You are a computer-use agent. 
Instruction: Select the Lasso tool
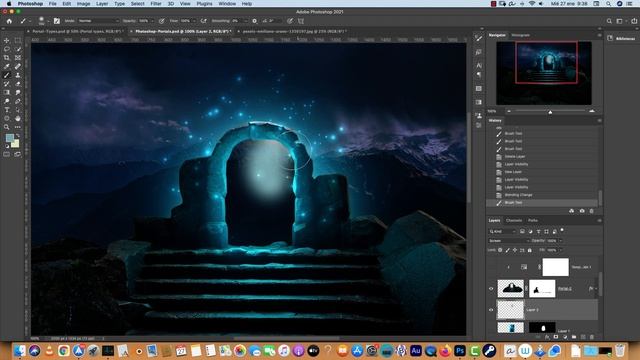point(7,49)
